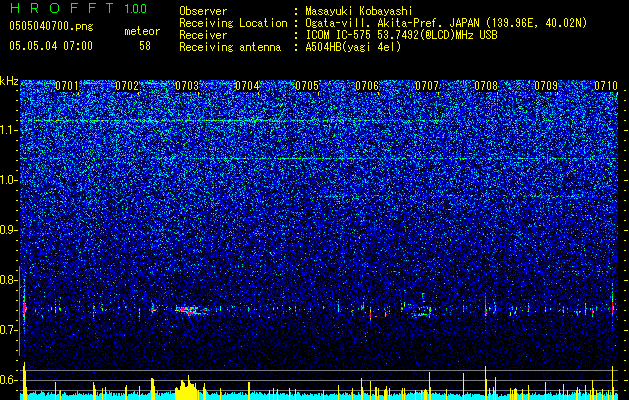Click the 0703 time marker
This screenshot has width=629, height=400.
click(187, 86)
